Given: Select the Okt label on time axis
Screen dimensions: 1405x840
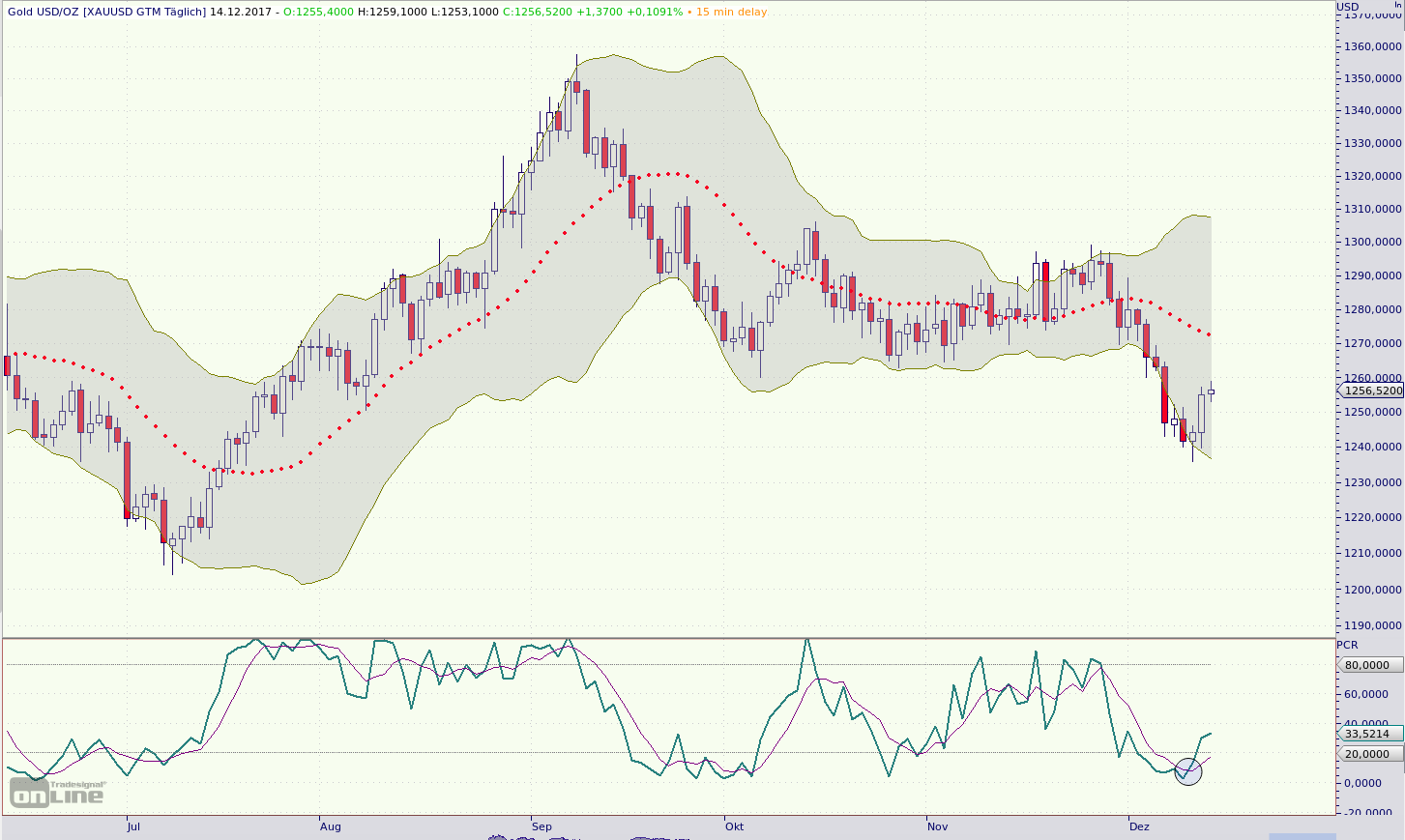Looking at the screenshot, I should 734,826.
